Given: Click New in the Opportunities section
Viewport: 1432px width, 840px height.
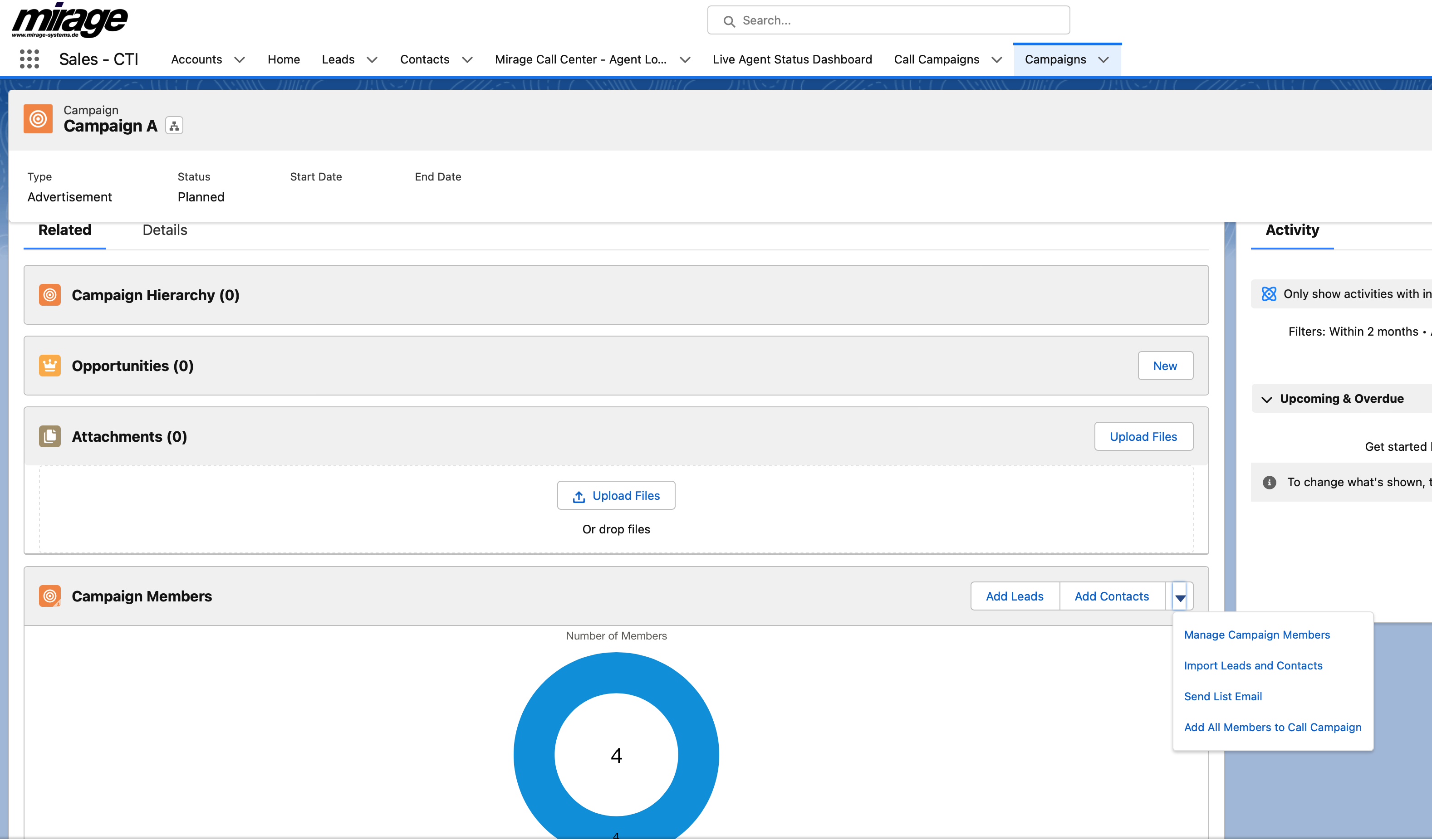Looking at the screenshot, I should pos(1164,366).
